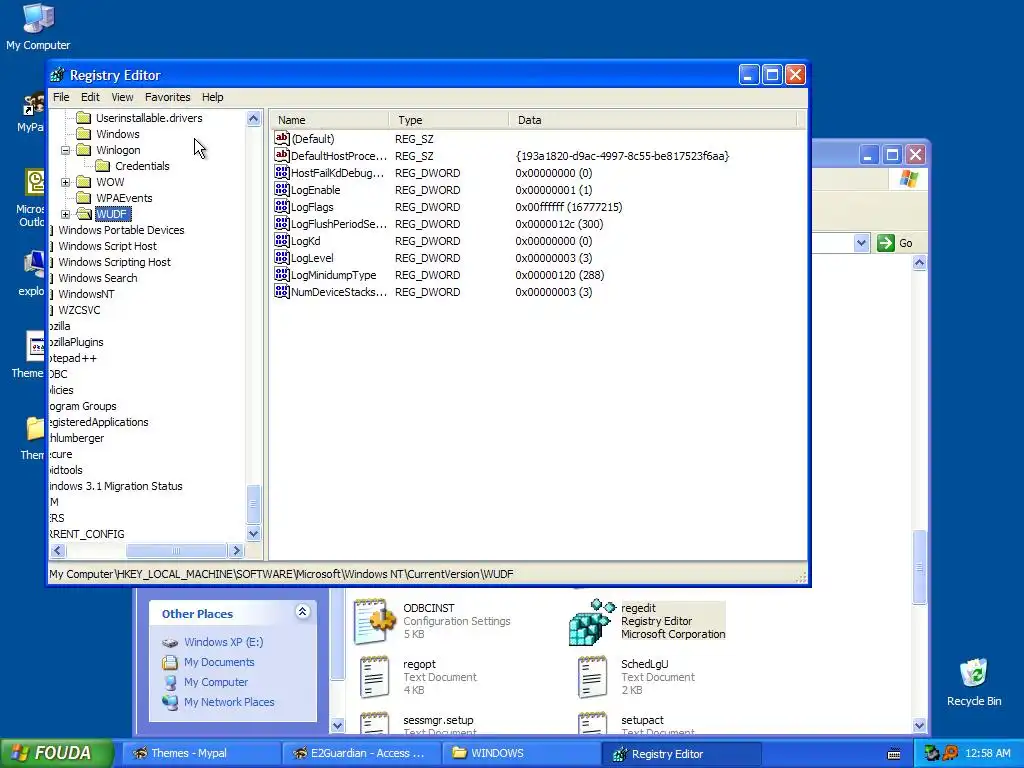Sort values by the Data column header
1024x768 pixels.
click(653, 120)
